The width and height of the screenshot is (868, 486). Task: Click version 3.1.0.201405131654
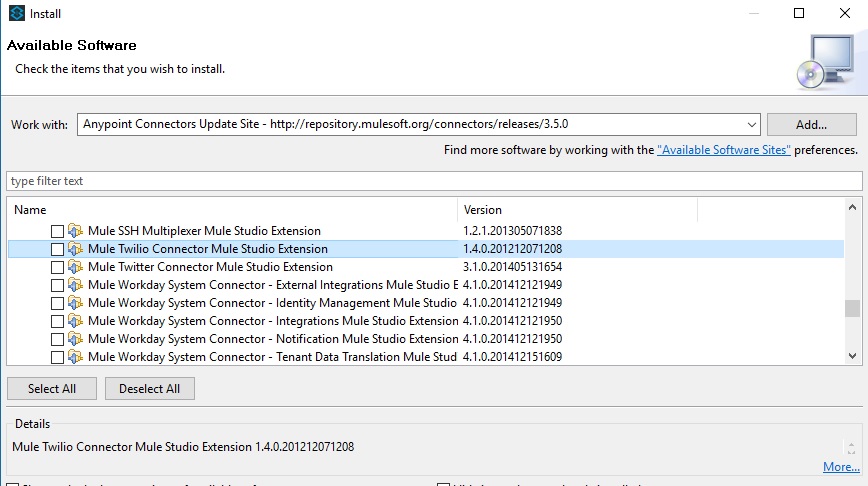click(513, 267)
